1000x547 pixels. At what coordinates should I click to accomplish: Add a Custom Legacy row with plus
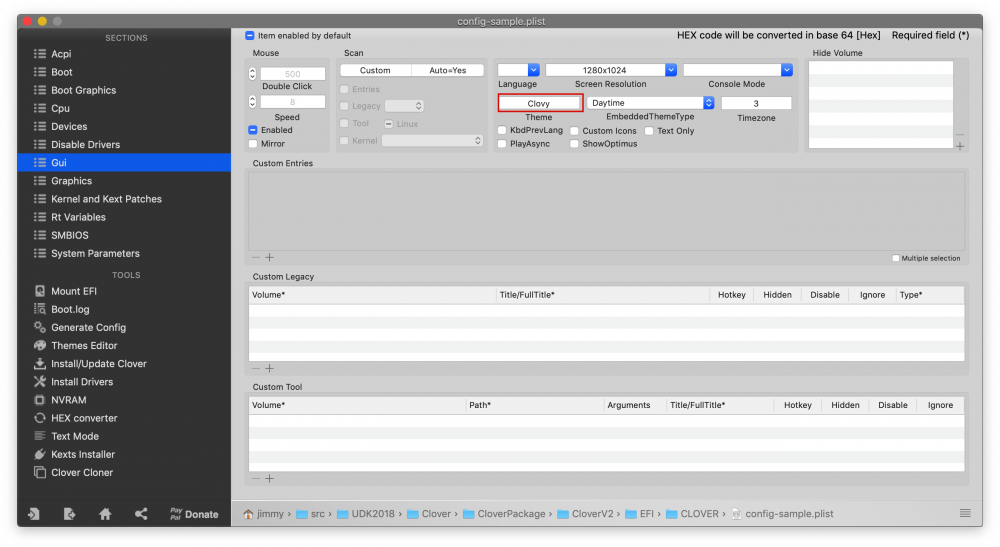point(269,368)
